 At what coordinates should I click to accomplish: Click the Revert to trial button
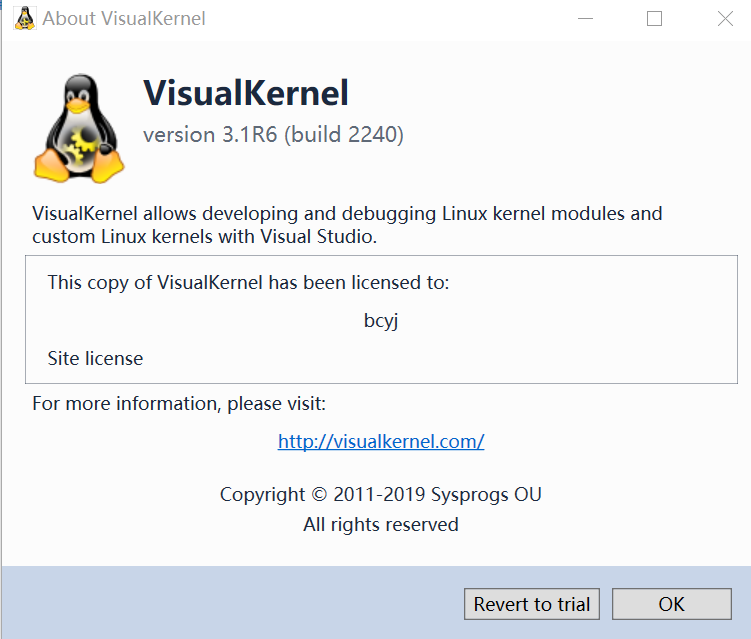click(532, 604)
